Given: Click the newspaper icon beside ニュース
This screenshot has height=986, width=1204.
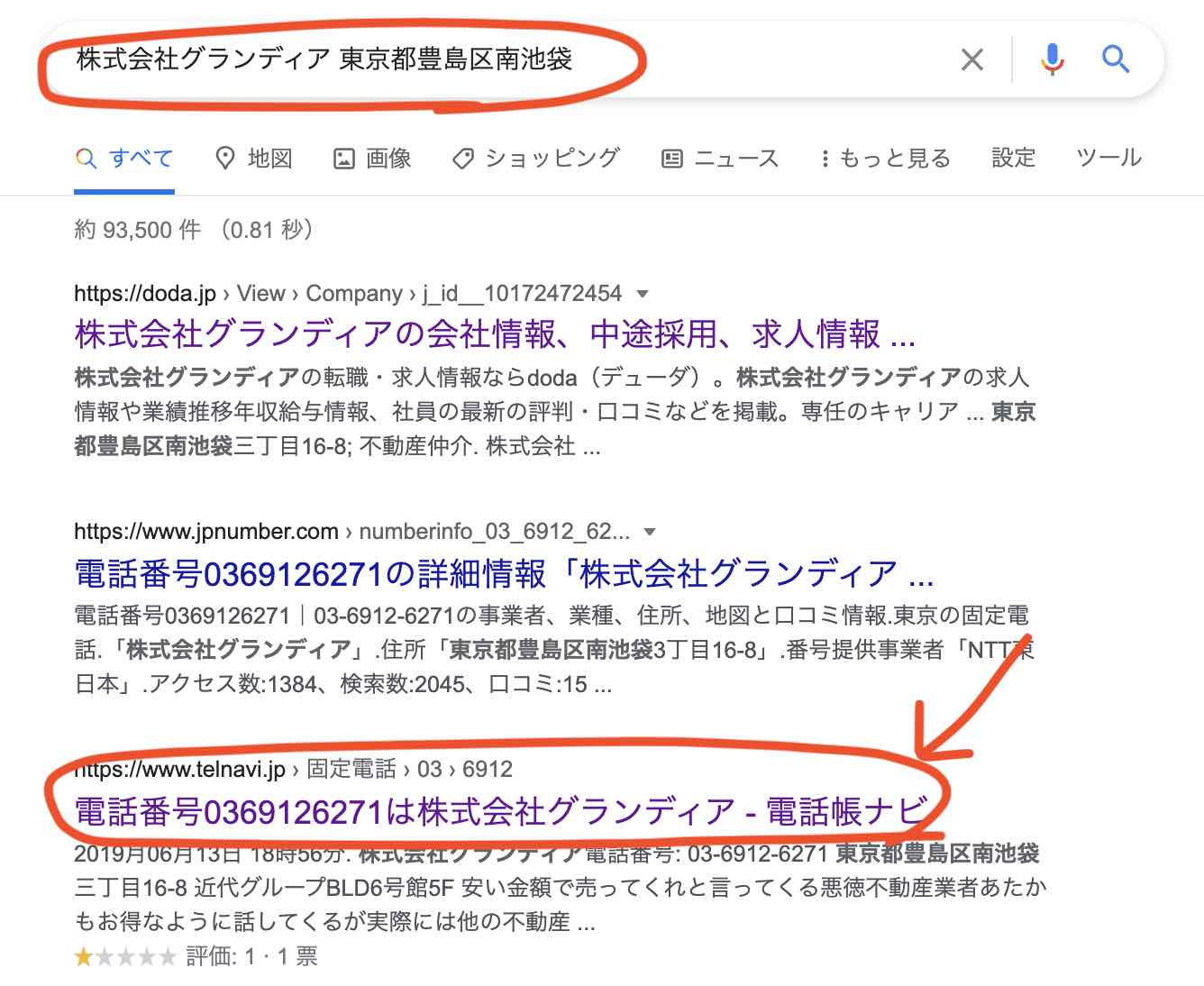Looking at the screenshot, I should pyautogui.click(x=672, y=160).
